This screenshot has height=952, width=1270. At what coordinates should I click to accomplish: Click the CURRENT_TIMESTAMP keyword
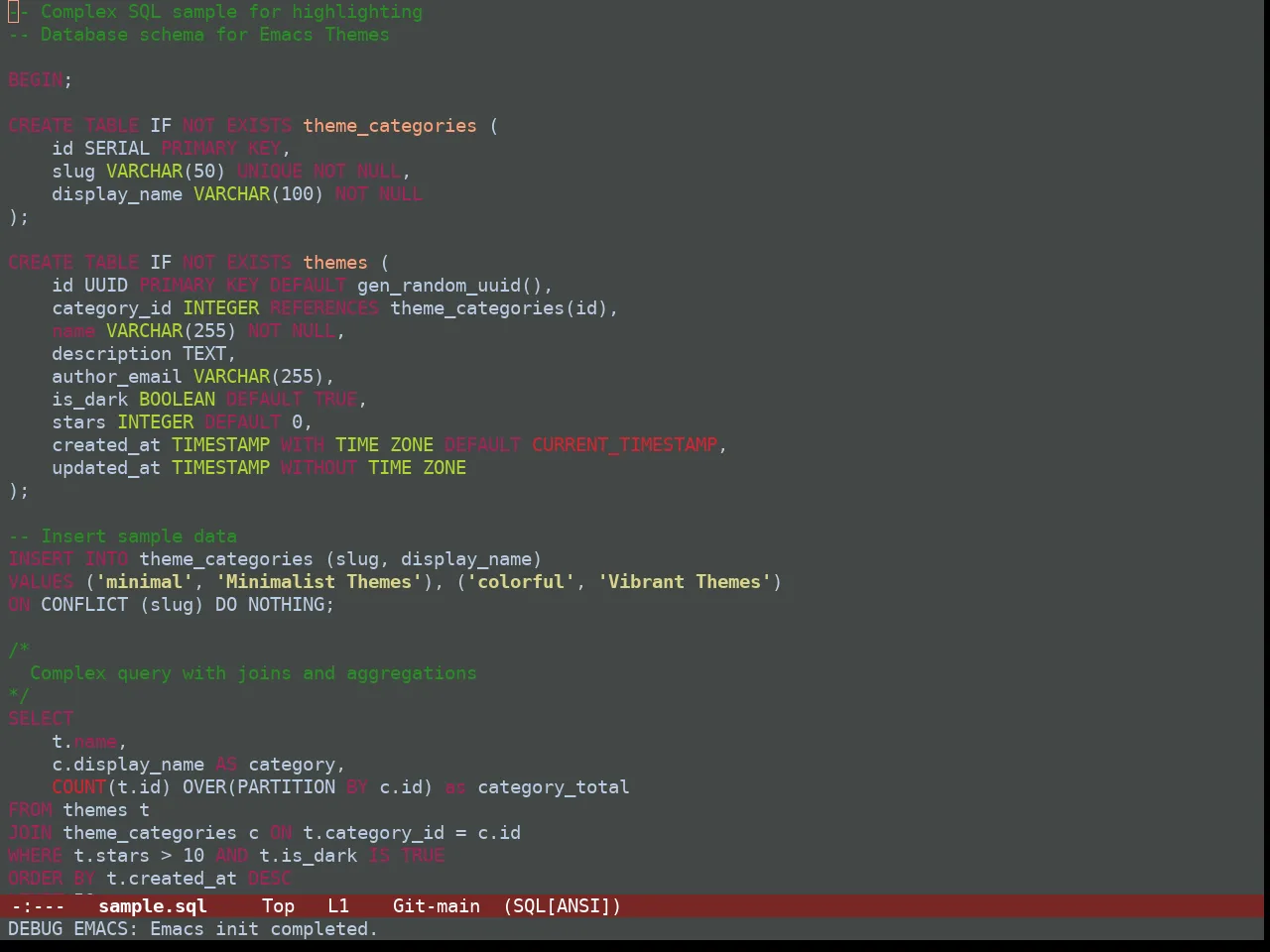tap(624, 445)
